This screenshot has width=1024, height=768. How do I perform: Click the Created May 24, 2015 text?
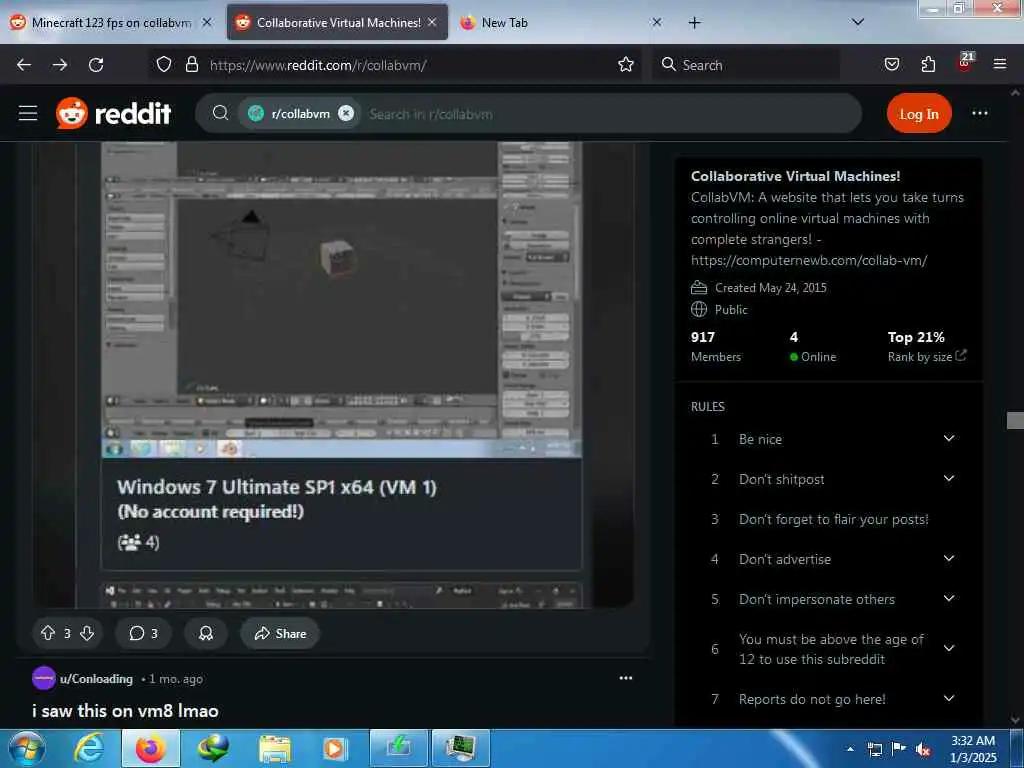(771, 287)
